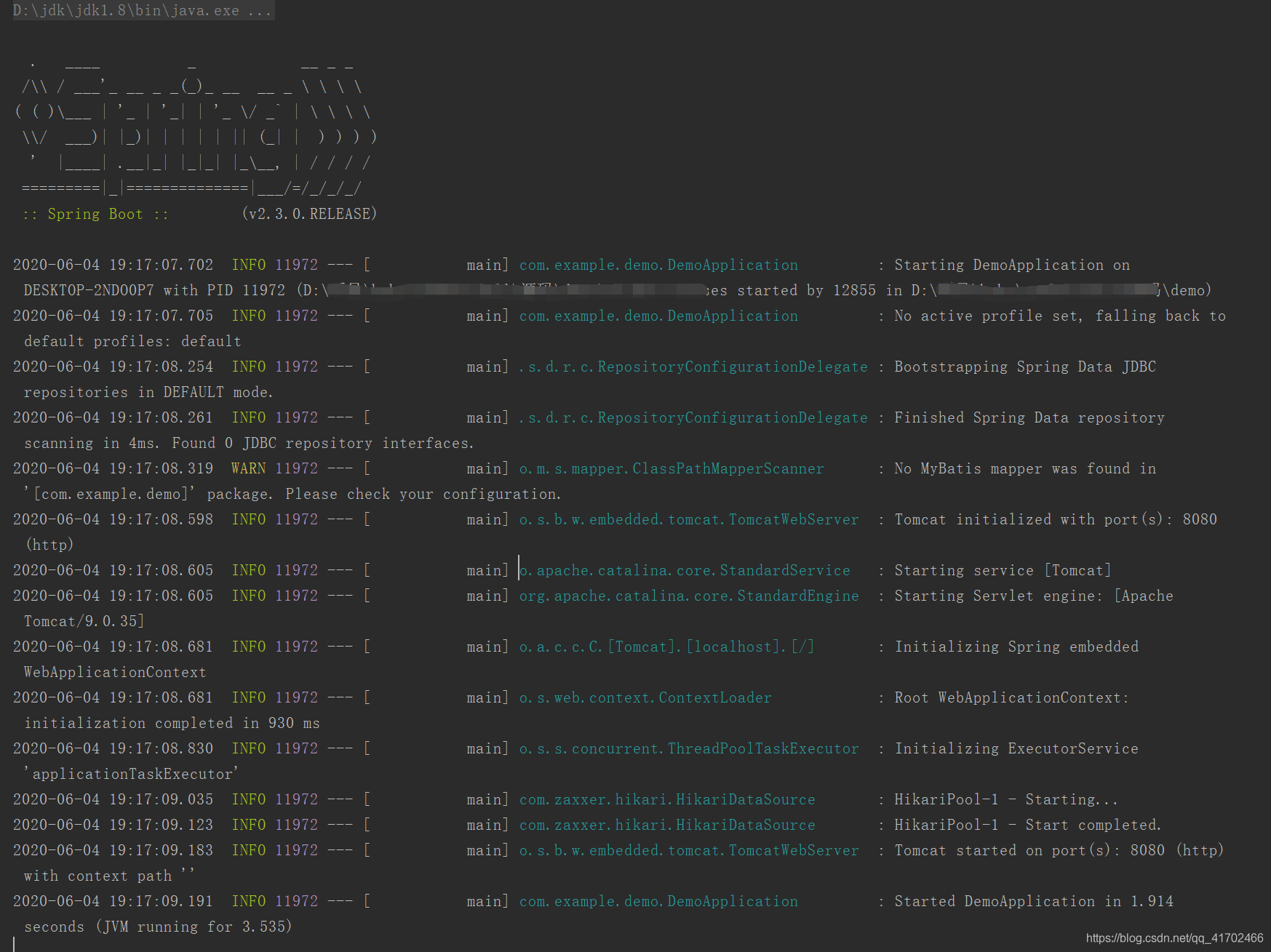Click 'Bootstrapping Spring Data JDBC' message
Screen dimensions: 1271x952
(1025, 367)
